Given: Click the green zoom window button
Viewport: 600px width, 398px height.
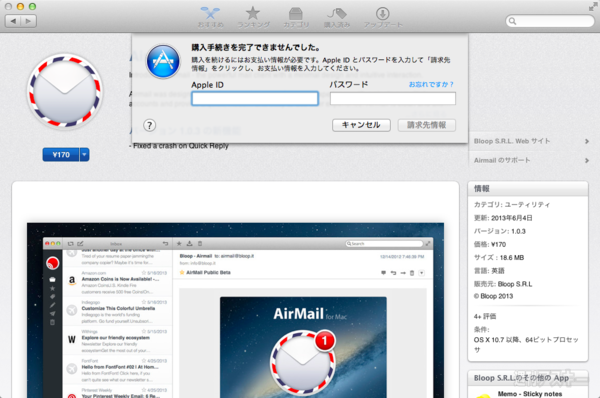Looking at the screenshot, I should 33,7.
